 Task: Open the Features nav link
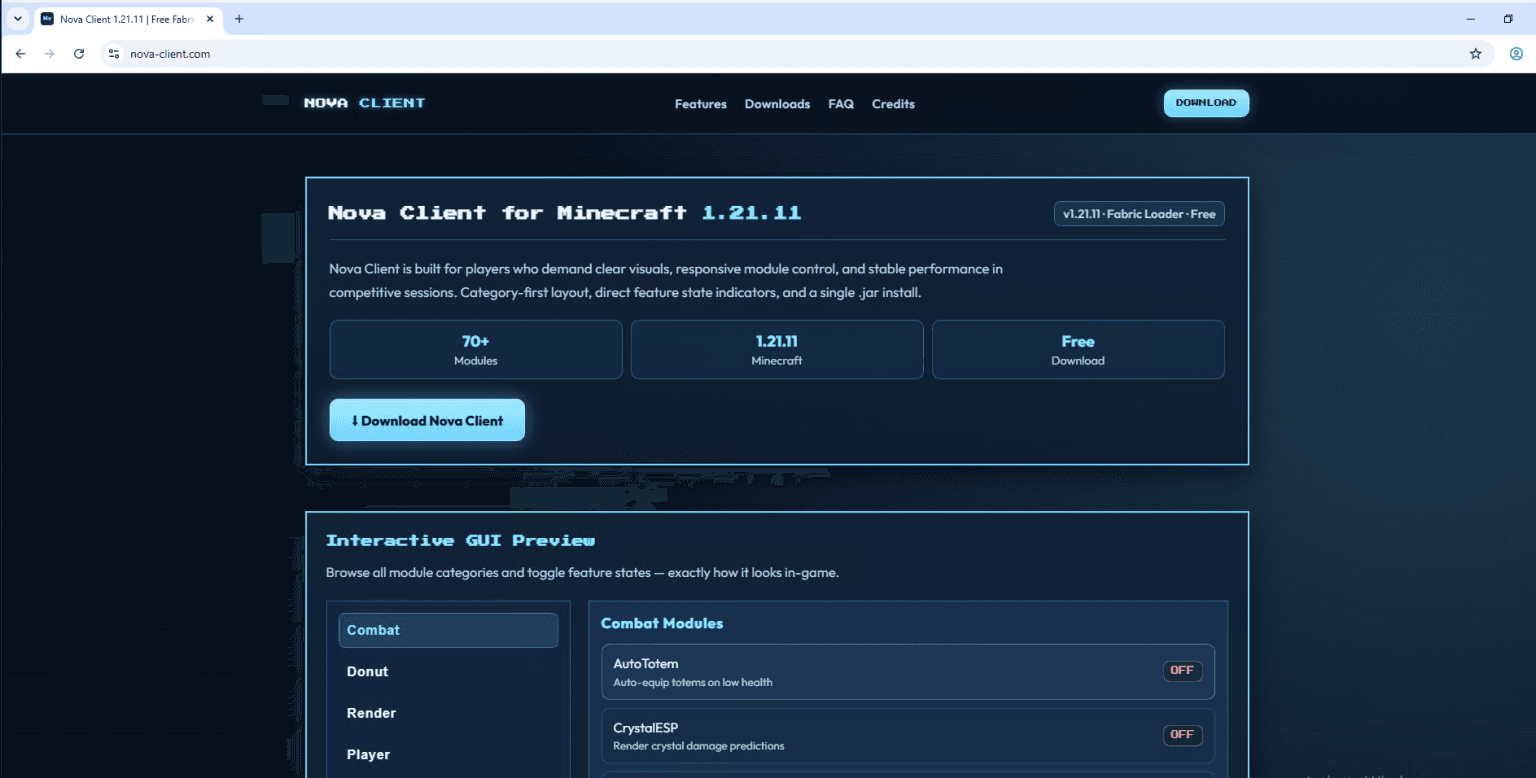point(701,104)
